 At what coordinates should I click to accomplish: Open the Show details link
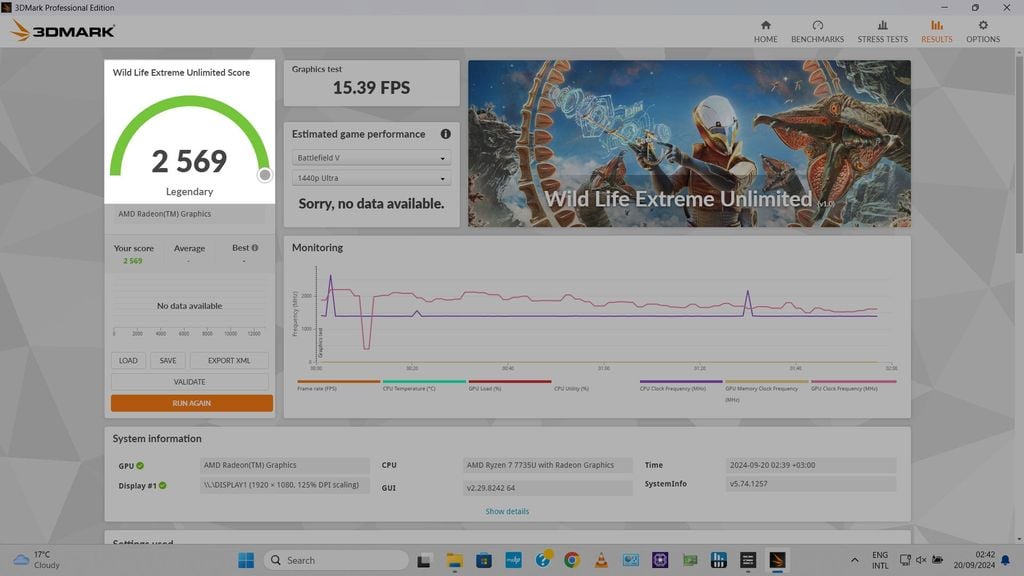click(507, 511)
